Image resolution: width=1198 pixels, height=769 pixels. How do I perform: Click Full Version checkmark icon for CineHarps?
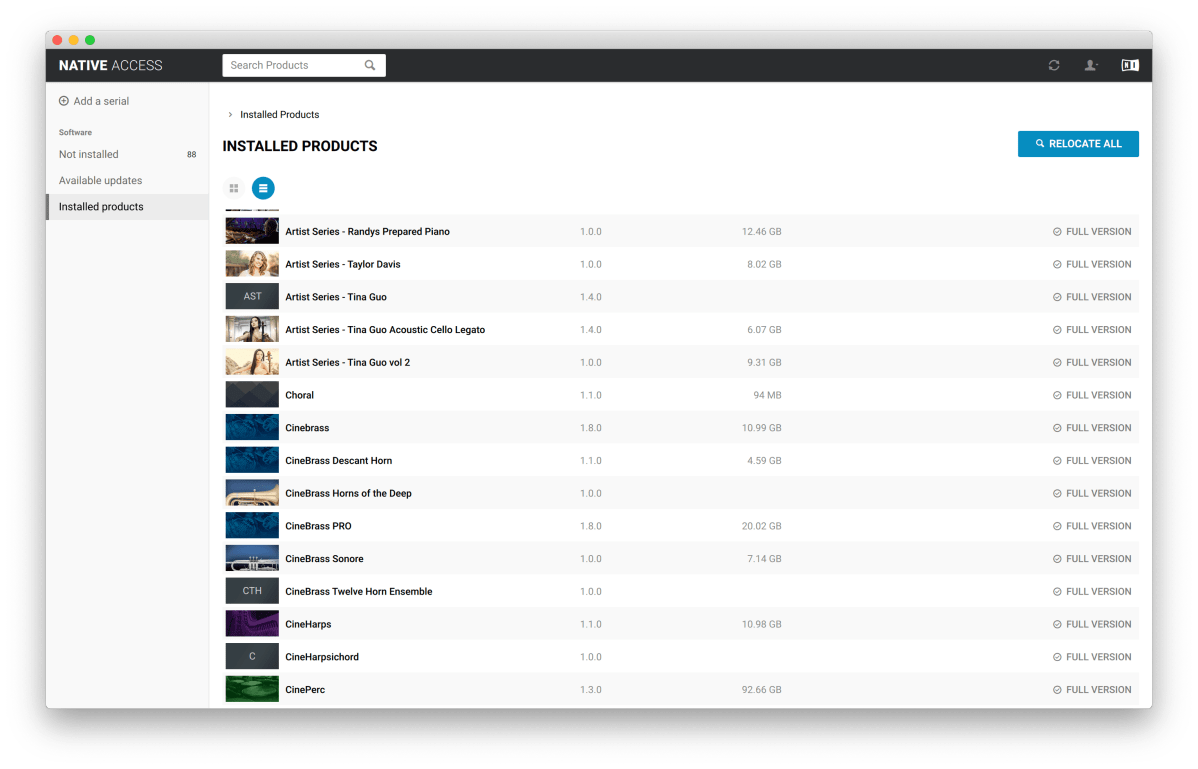(1057, 625)
